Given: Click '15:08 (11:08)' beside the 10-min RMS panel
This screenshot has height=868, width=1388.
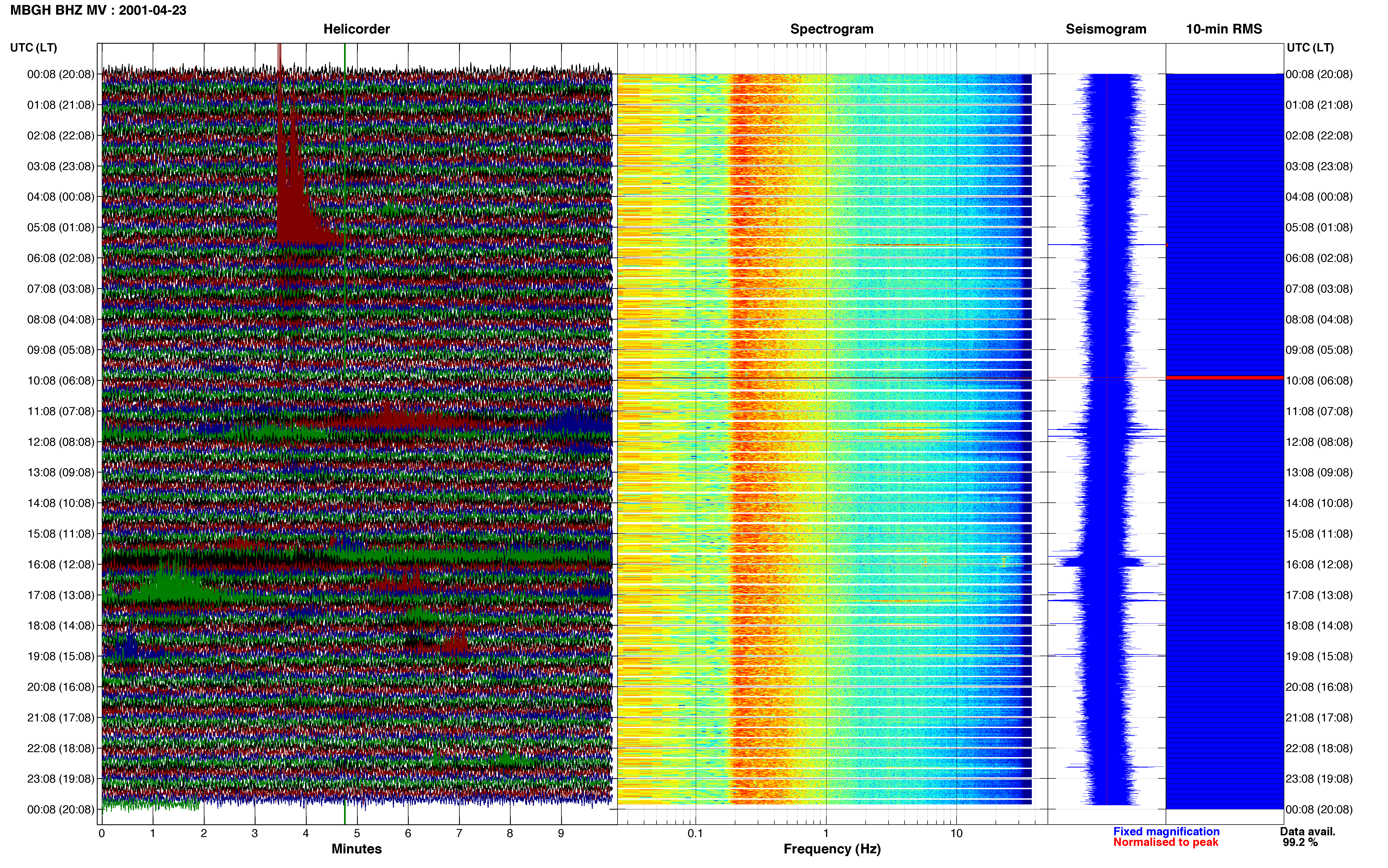Looking at the screenshot, I should point(1319,534).
